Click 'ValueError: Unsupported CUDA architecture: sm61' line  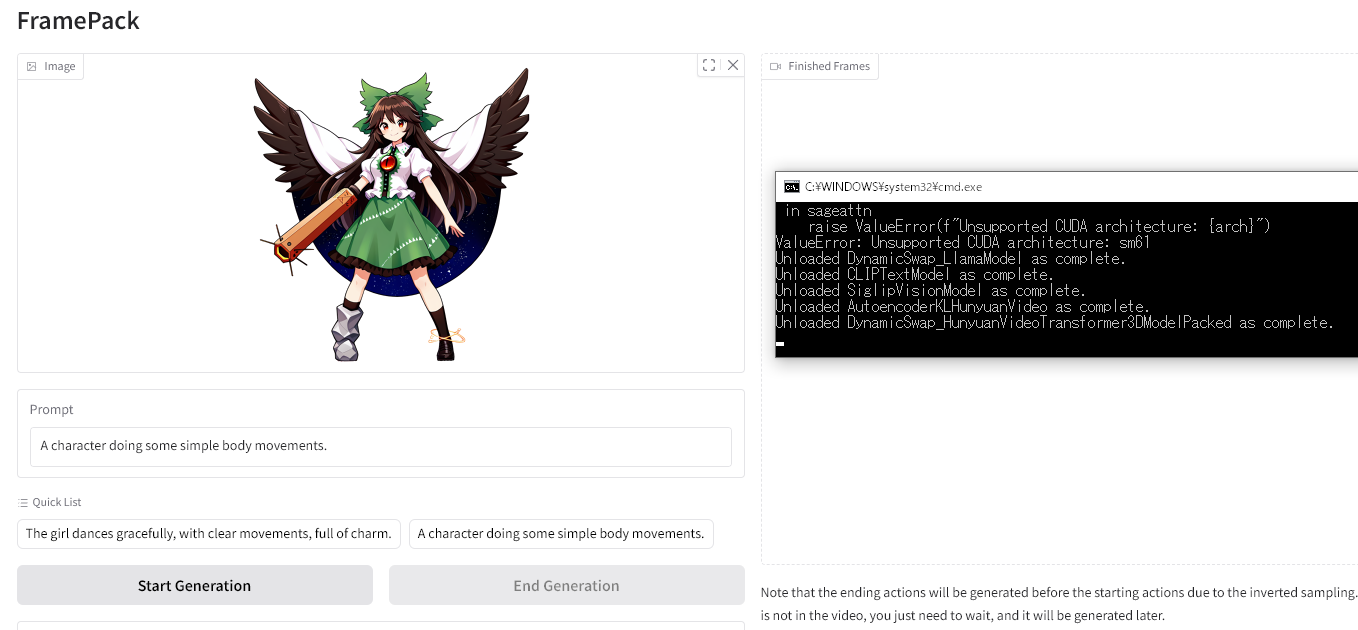pos(963,242)
